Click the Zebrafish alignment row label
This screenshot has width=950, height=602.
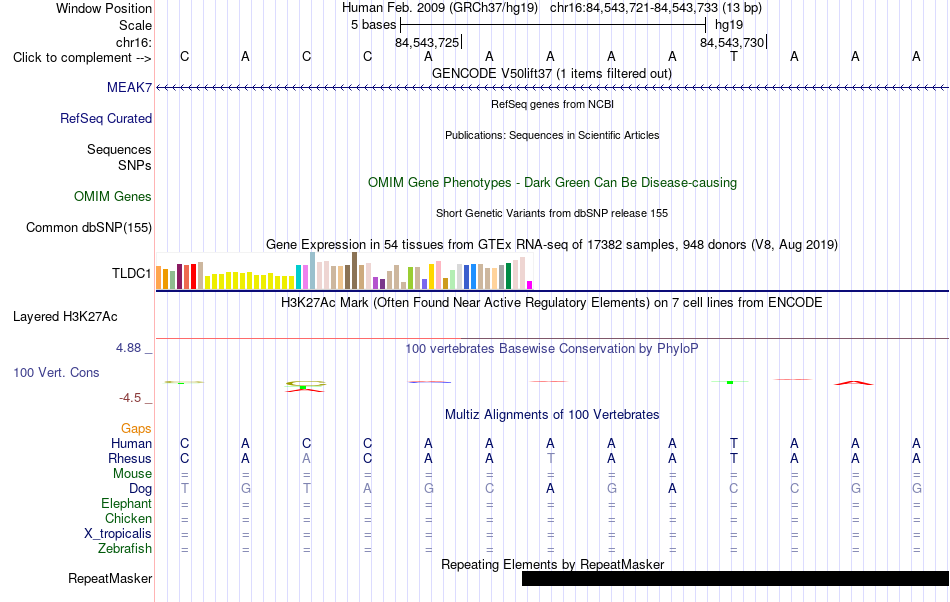pos(125,548)
